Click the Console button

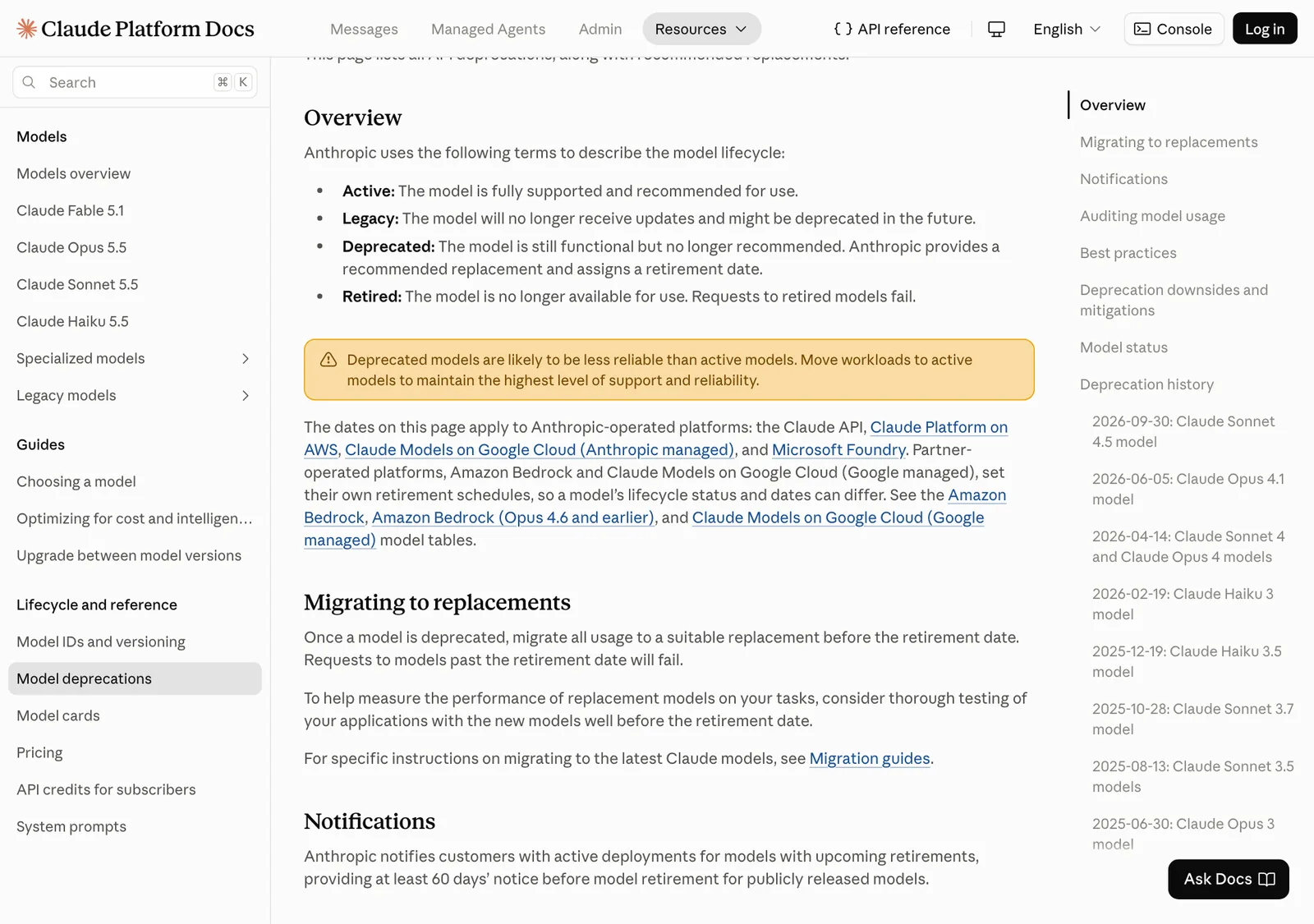1174,29
